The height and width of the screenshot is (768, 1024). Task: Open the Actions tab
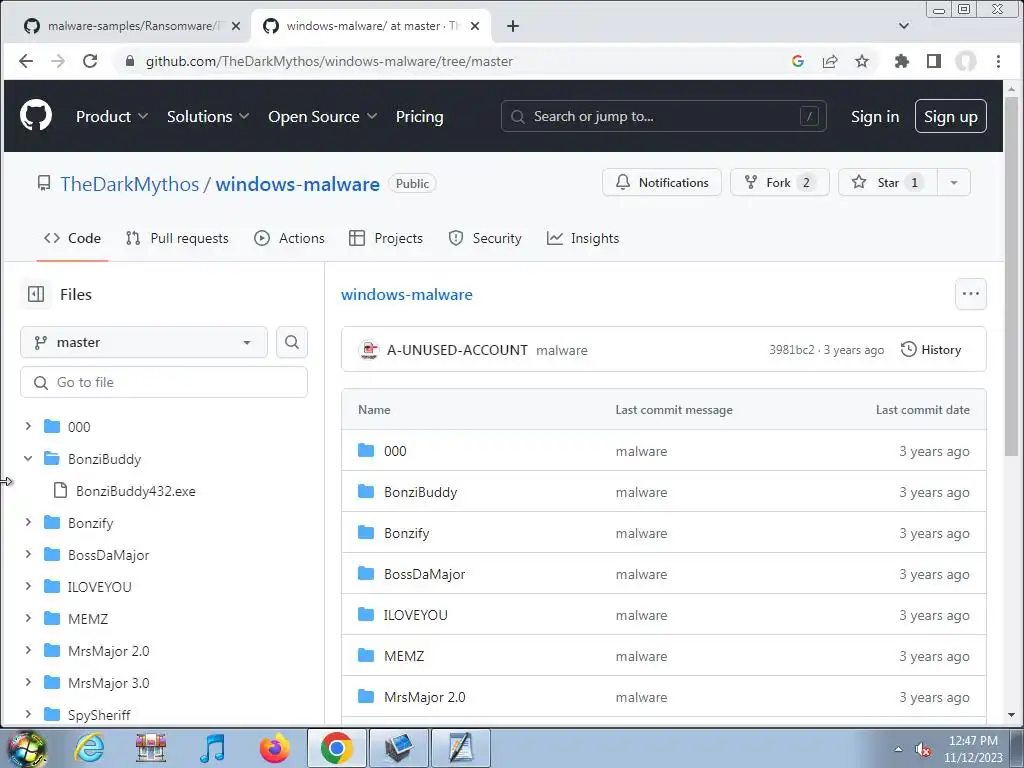coord(289,238)
